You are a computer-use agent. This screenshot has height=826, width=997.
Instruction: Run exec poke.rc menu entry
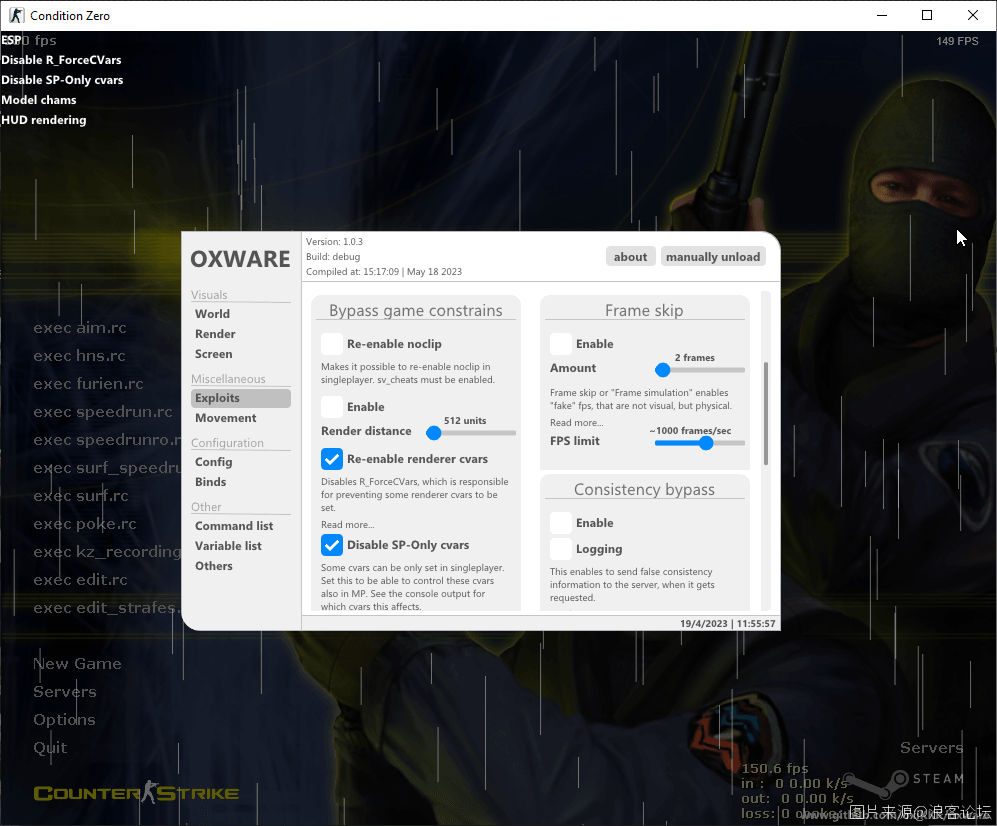[85, 524]
